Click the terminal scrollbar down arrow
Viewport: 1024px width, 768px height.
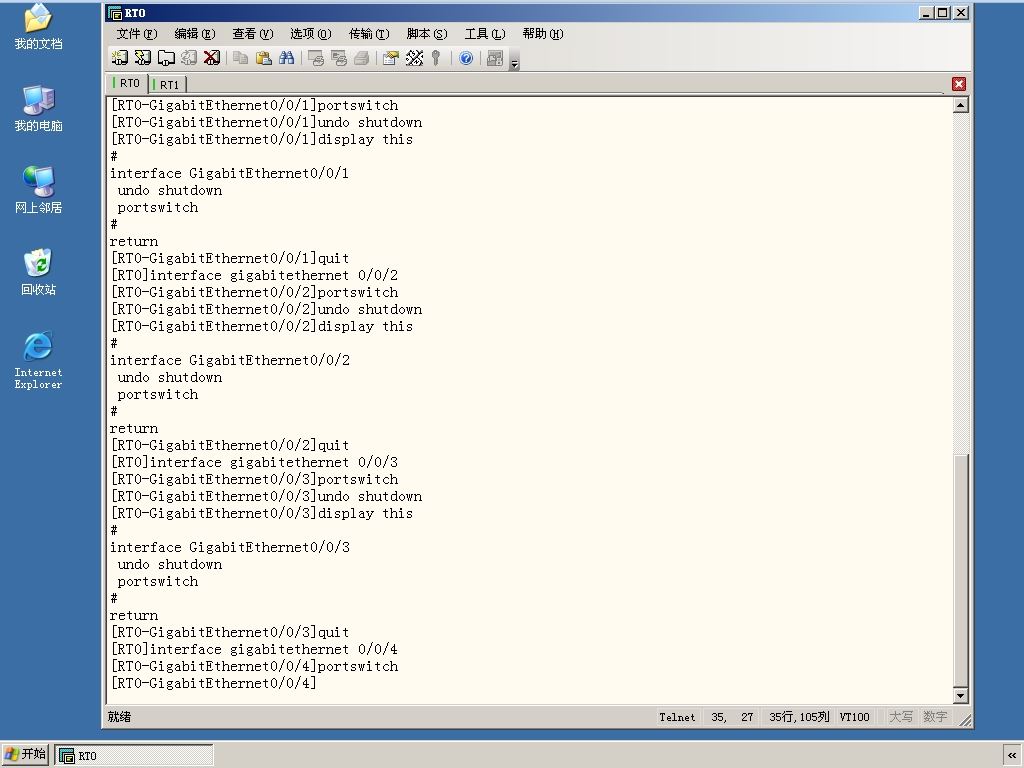(961, 696)
